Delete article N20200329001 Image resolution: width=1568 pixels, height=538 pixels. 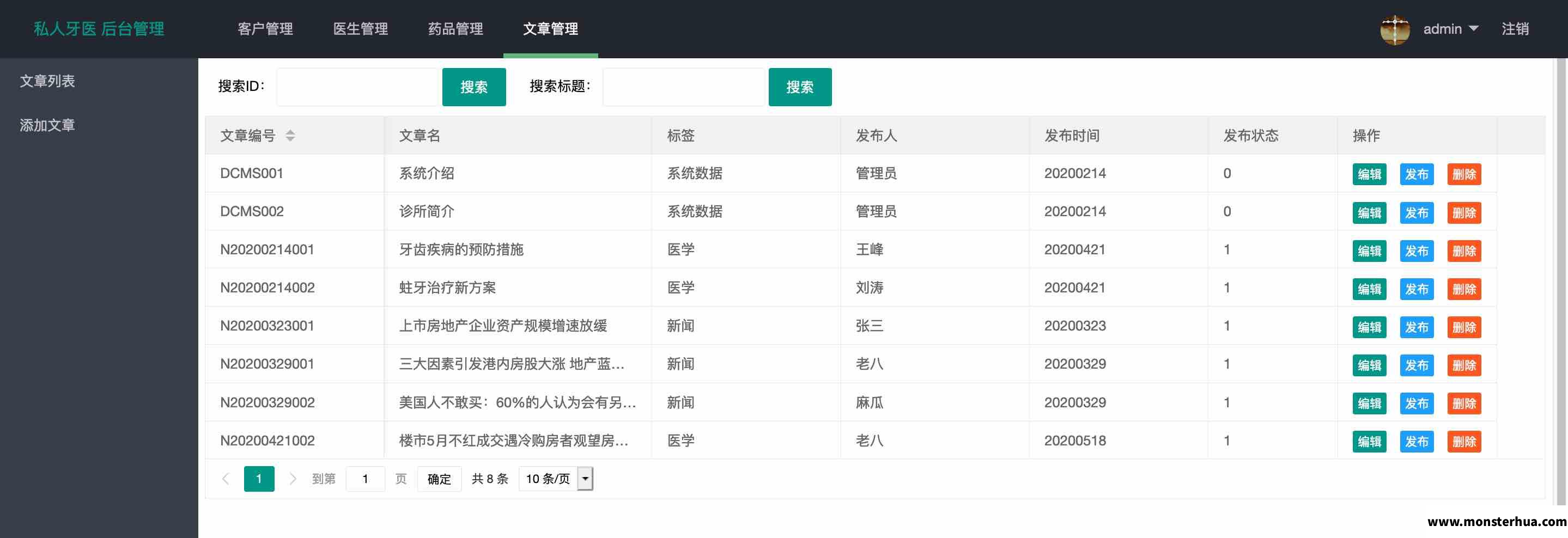(1464, 365)
